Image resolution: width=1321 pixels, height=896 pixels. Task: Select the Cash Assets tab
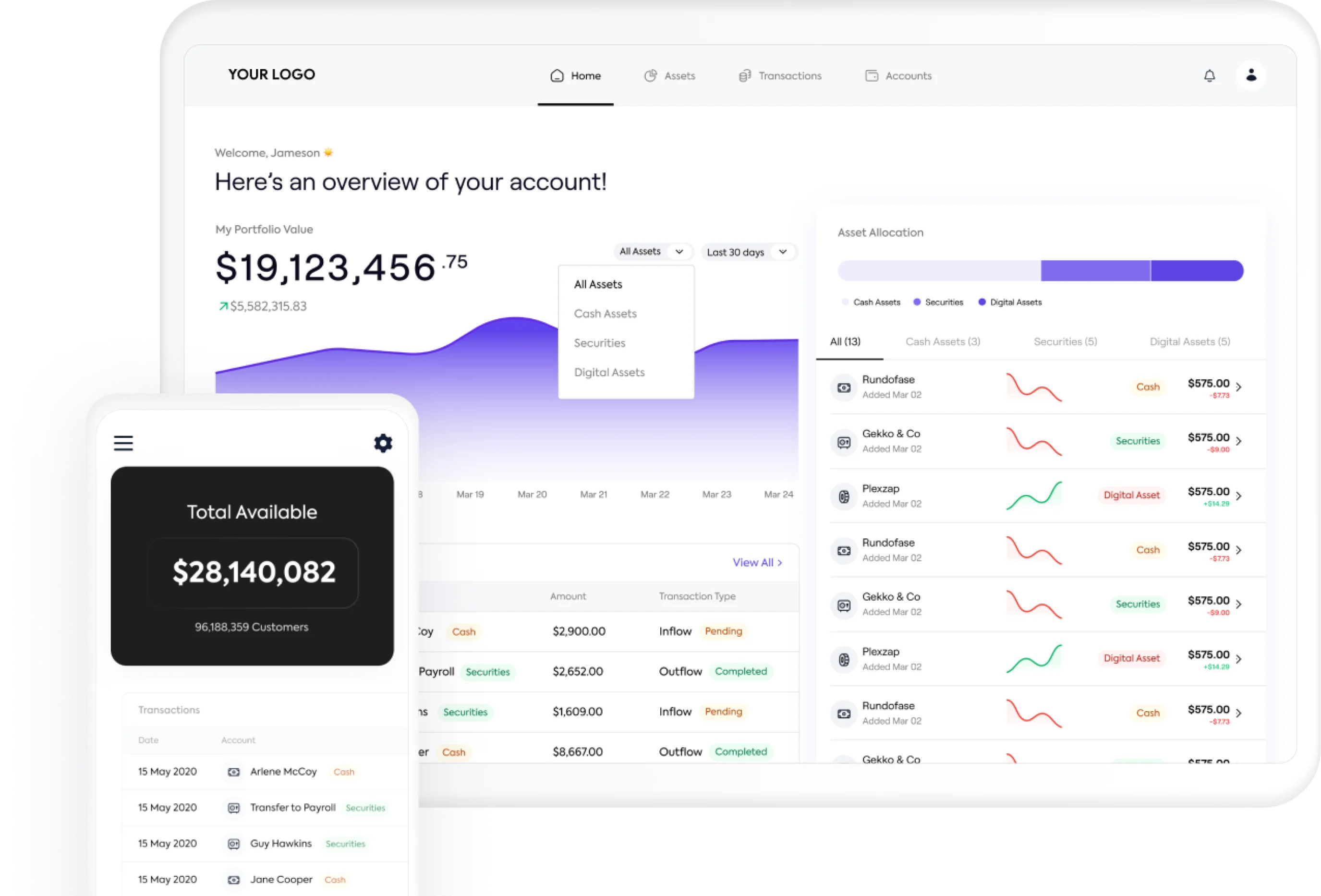[942, 341]
